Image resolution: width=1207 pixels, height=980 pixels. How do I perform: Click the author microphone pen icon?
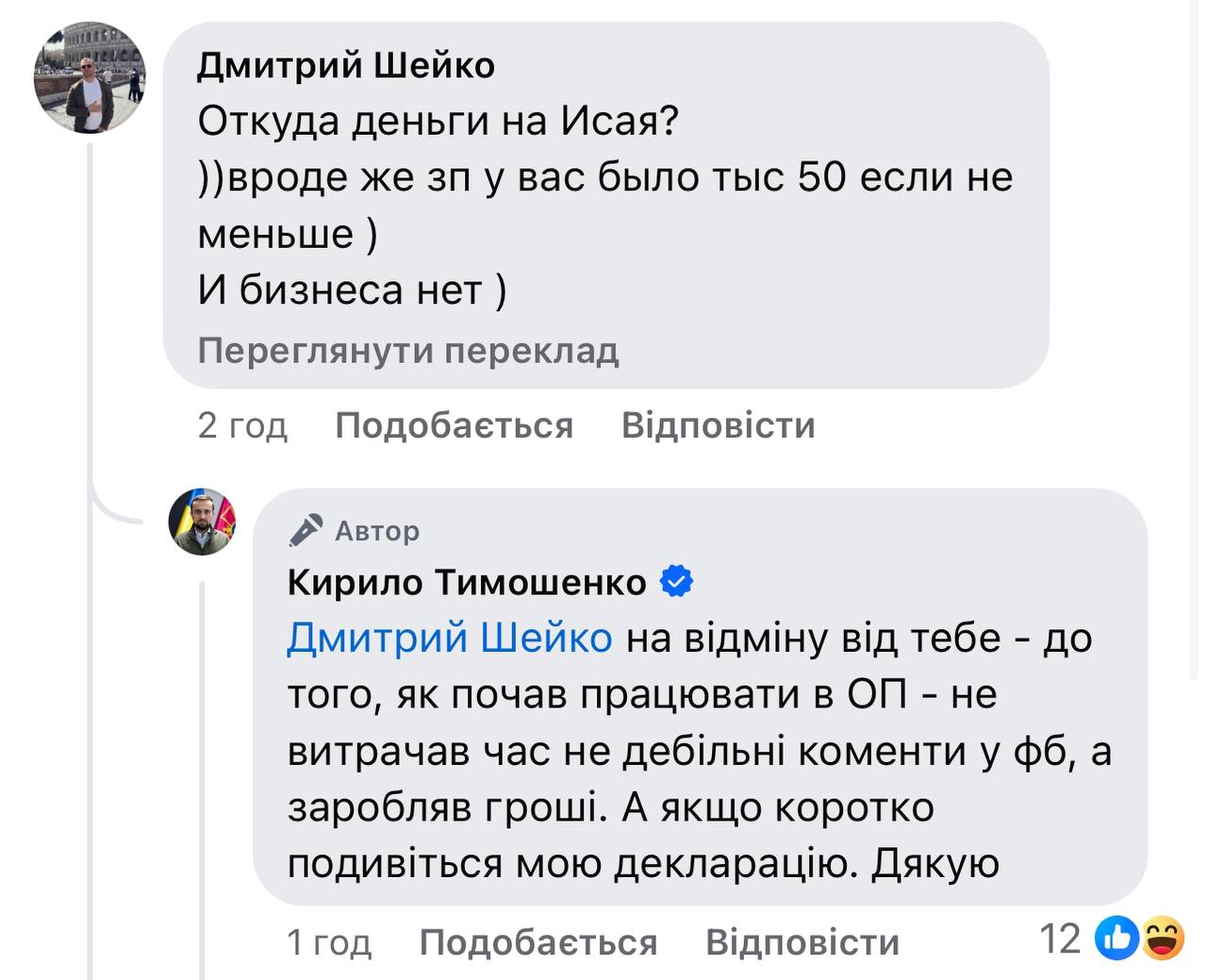(306, 531)
